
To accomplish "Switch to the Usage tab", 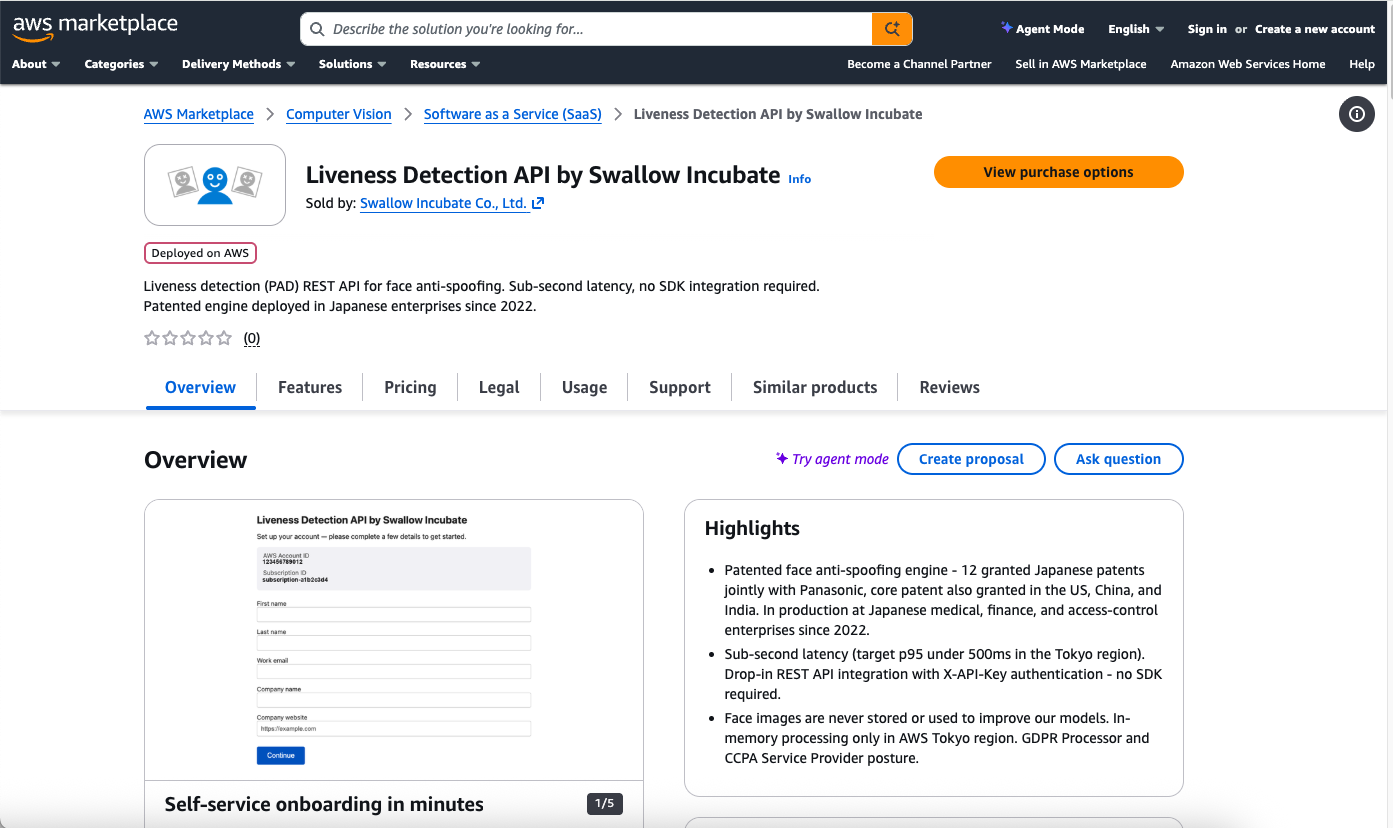I will (x=585, y=388).
